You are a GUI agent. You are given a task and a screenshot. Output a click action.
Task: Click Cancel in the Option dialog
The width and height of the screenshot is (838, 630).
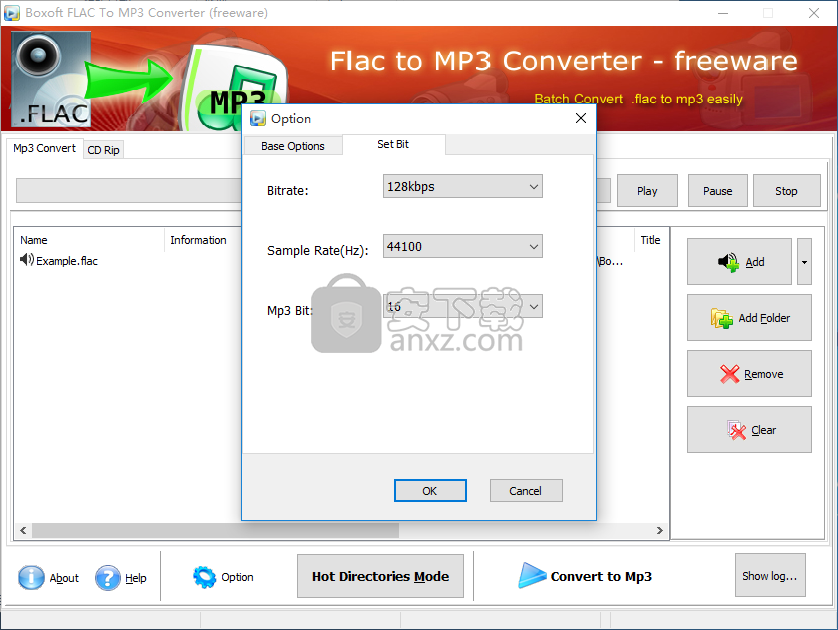click(526, 491)
